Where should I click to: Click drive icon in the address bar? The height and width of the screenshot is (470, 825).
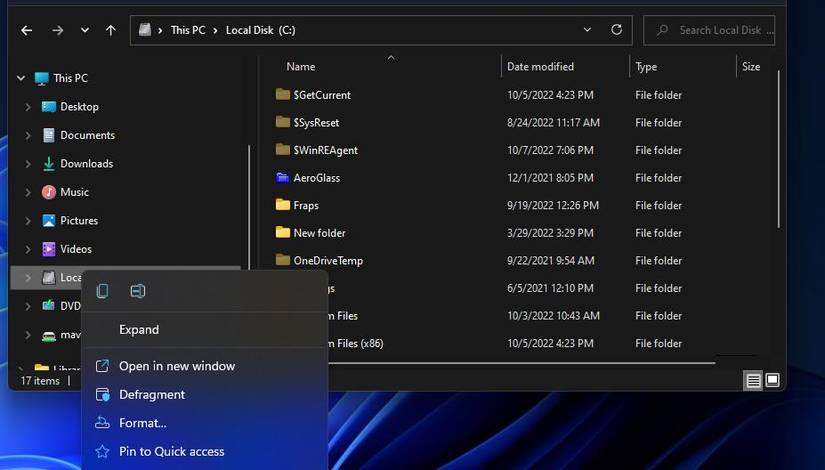[x=145, y=30]
